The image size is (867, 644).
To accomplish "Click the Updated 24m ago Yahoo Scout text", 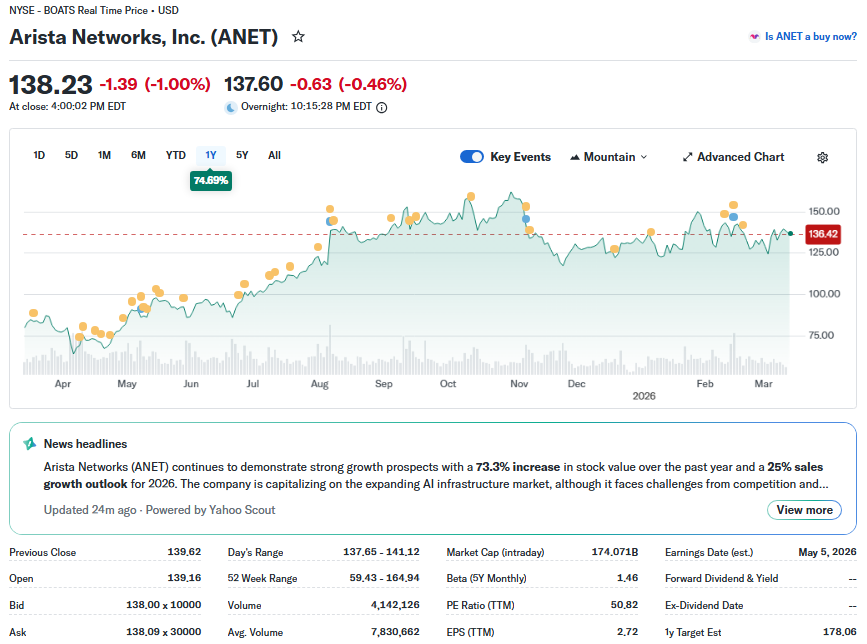I will click(159, 510).
